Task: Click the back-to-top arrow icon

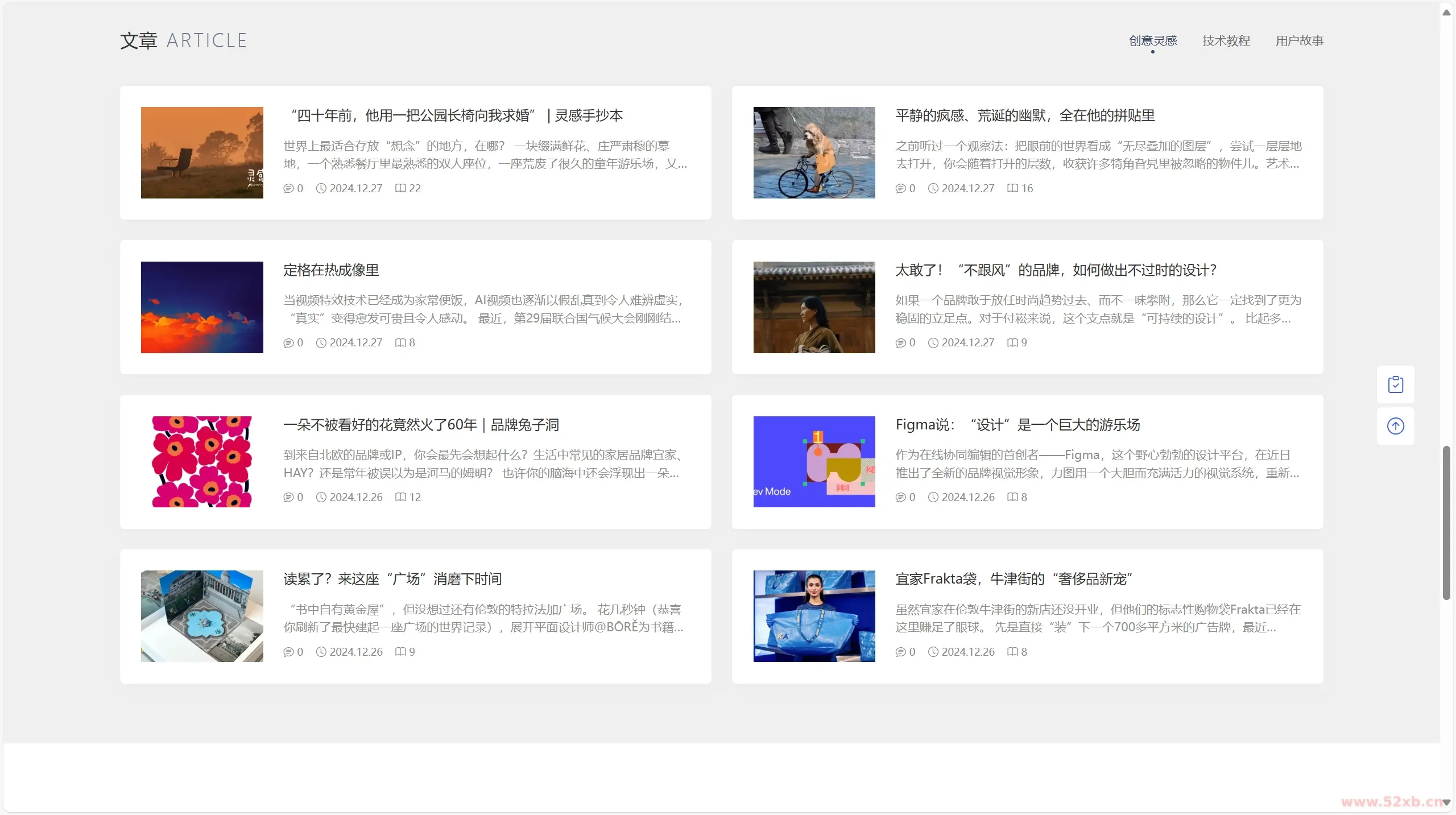Action: pyautogui.click(x=1396, y=426)
